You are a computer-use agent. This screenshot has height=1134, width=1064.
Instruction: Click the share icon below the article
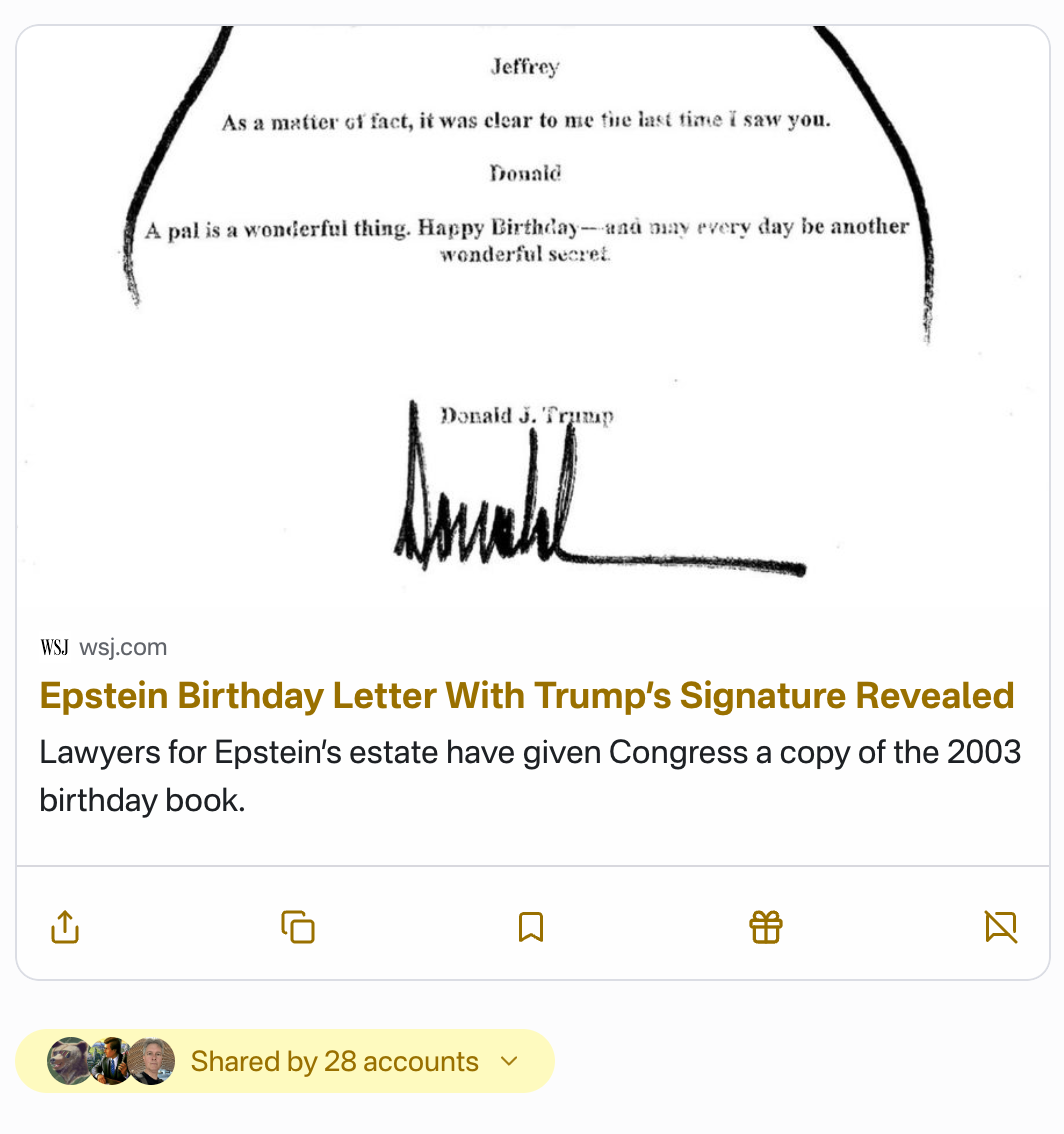(65, 927)
